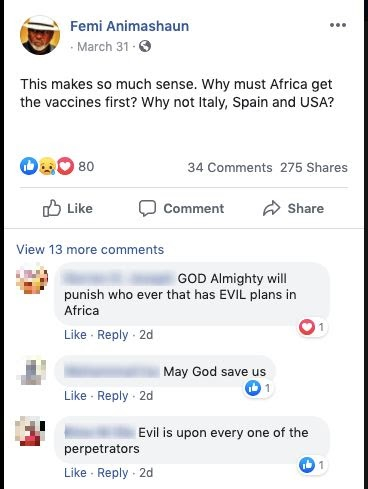Click the March 31 post date
The height and width of the screenshot is (489, 368).
point(103,47)
